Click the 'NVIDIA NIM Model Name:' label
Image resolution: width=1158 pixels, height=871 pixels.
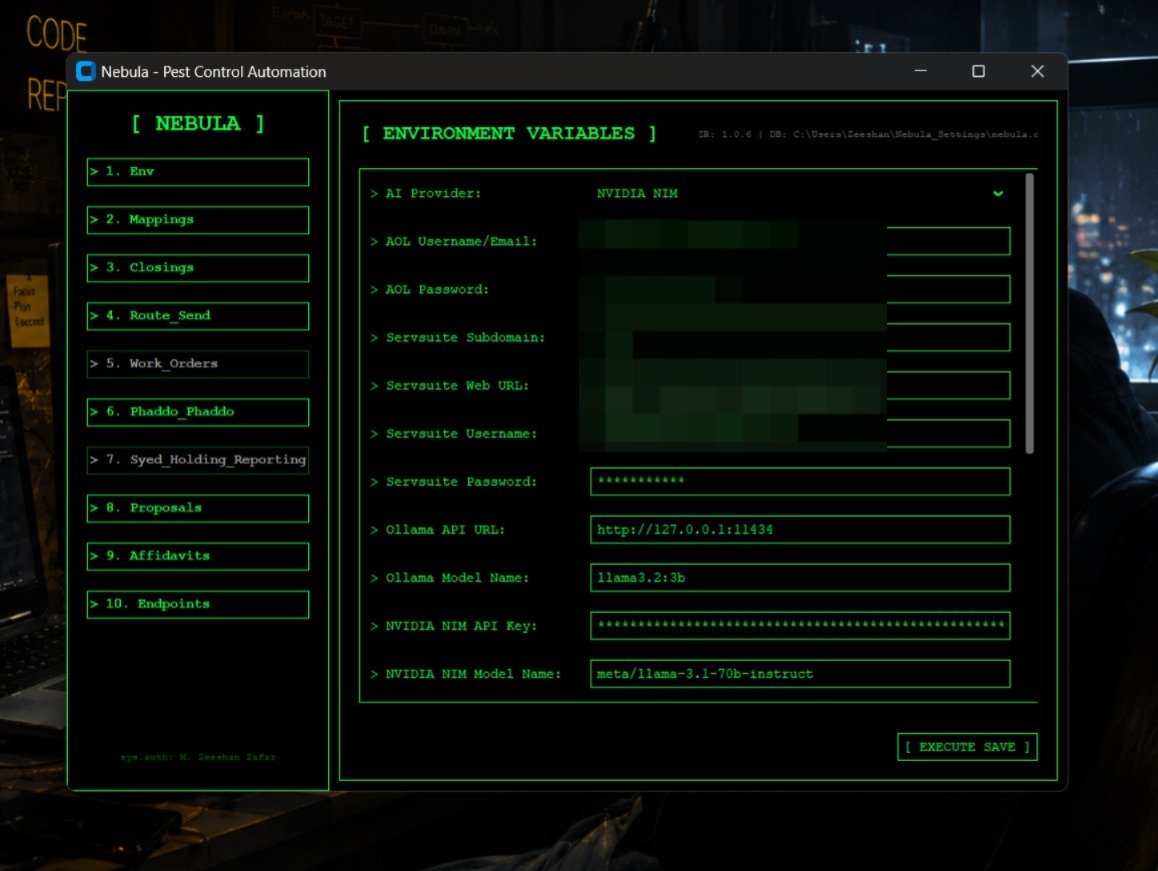(465, 674)
